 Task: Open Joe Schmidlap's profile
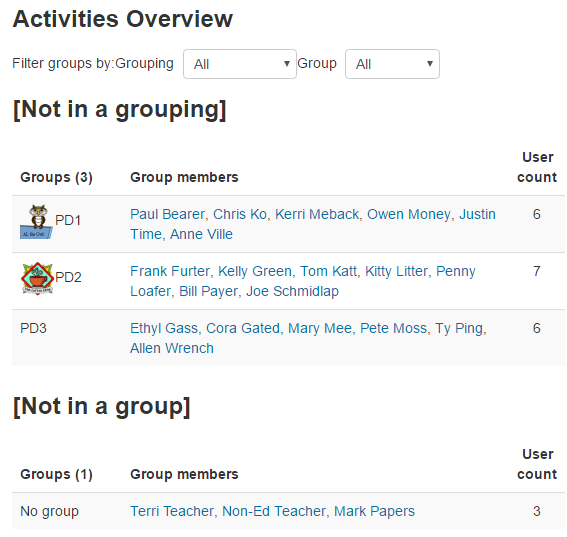click(293, 291)
